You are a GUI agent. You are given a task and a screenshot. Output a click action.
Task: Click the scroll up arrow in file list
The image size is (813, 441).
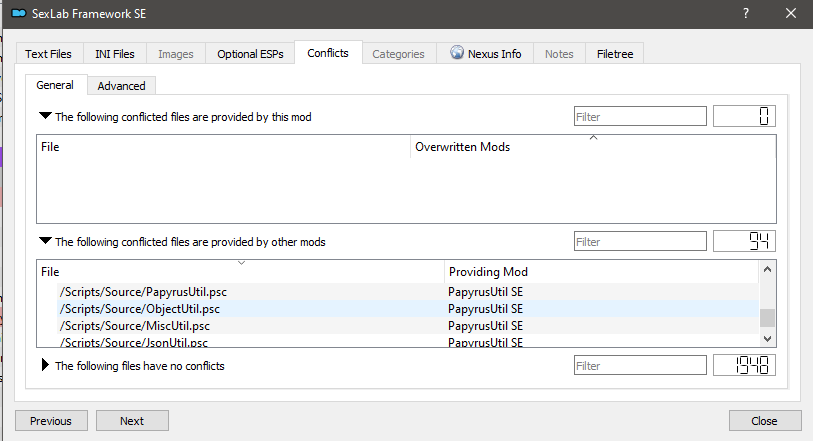coord(767,269)
